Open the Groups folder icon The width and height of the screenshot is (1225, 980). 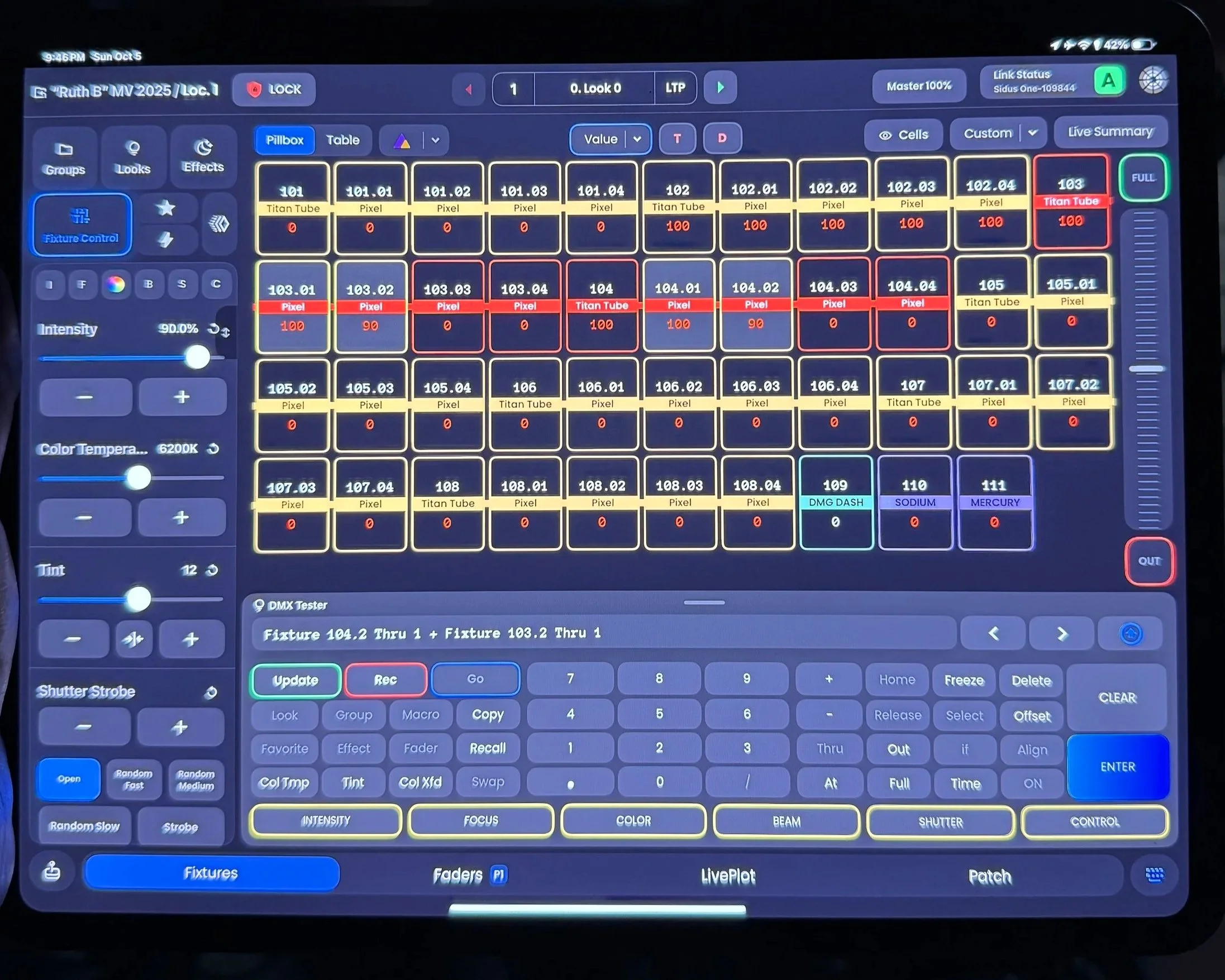pos(64,157)
